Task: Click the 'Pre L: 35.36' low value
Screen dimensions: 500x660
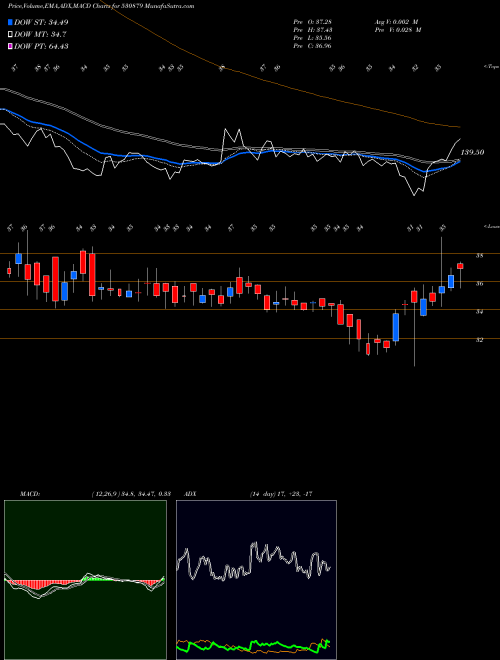Action: pos(312,38)
